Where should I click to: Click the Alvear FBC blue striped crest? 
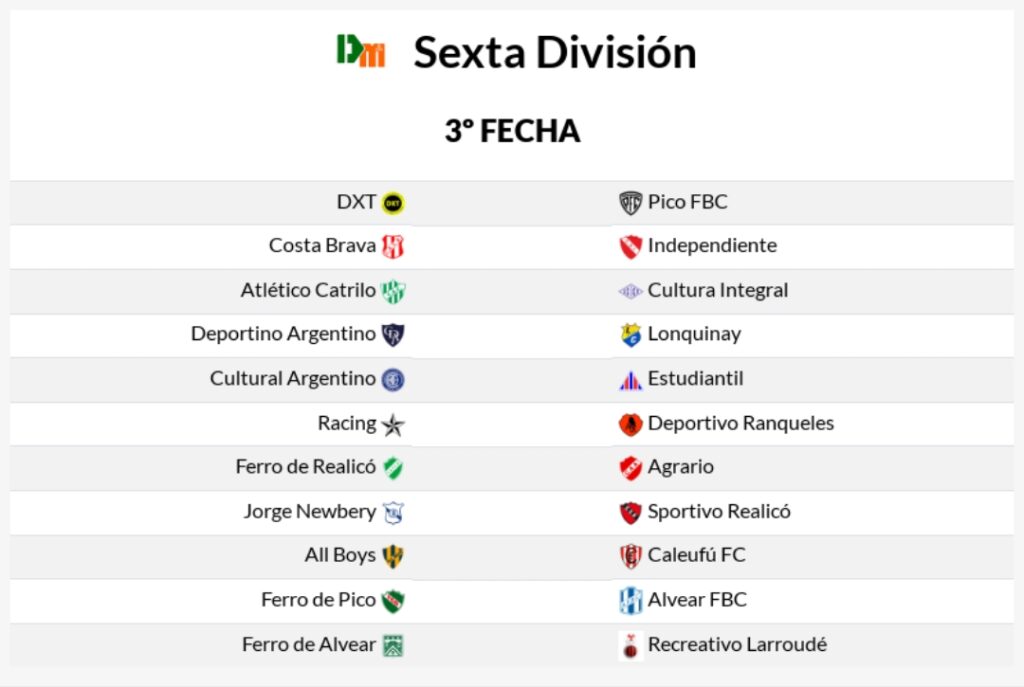pyautogui.click(x=630, y=600)
